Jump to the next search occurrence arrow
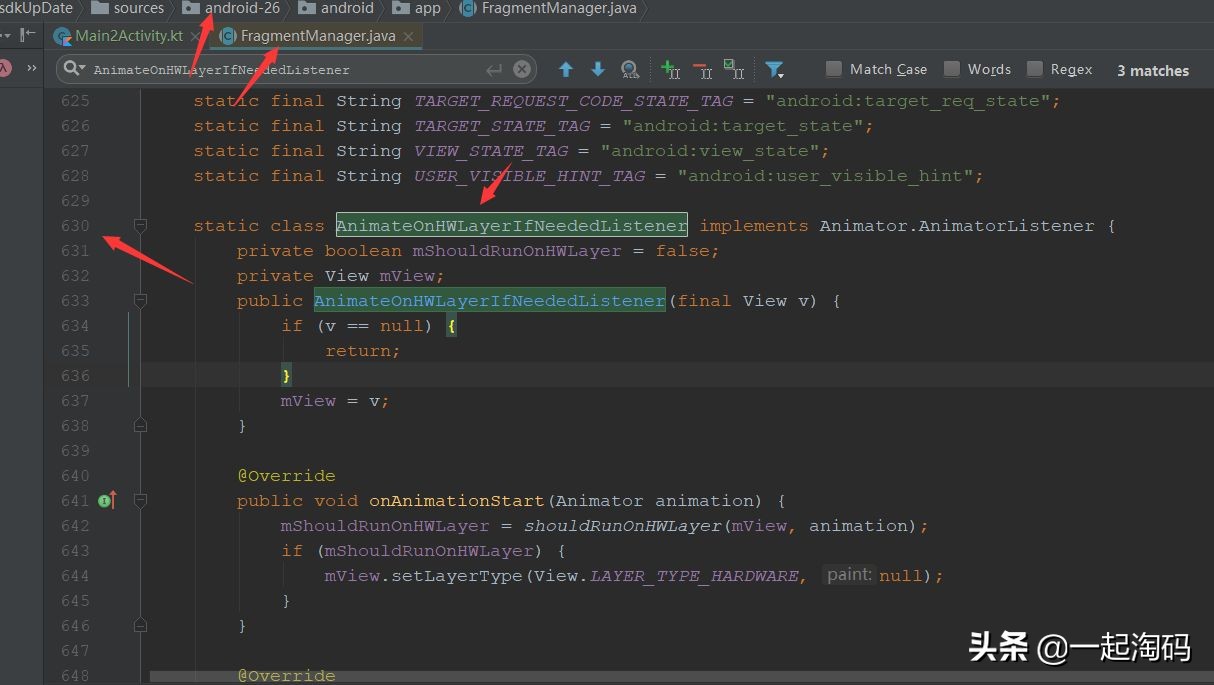Screen dimensions: 1214x685 coord(598,70)
